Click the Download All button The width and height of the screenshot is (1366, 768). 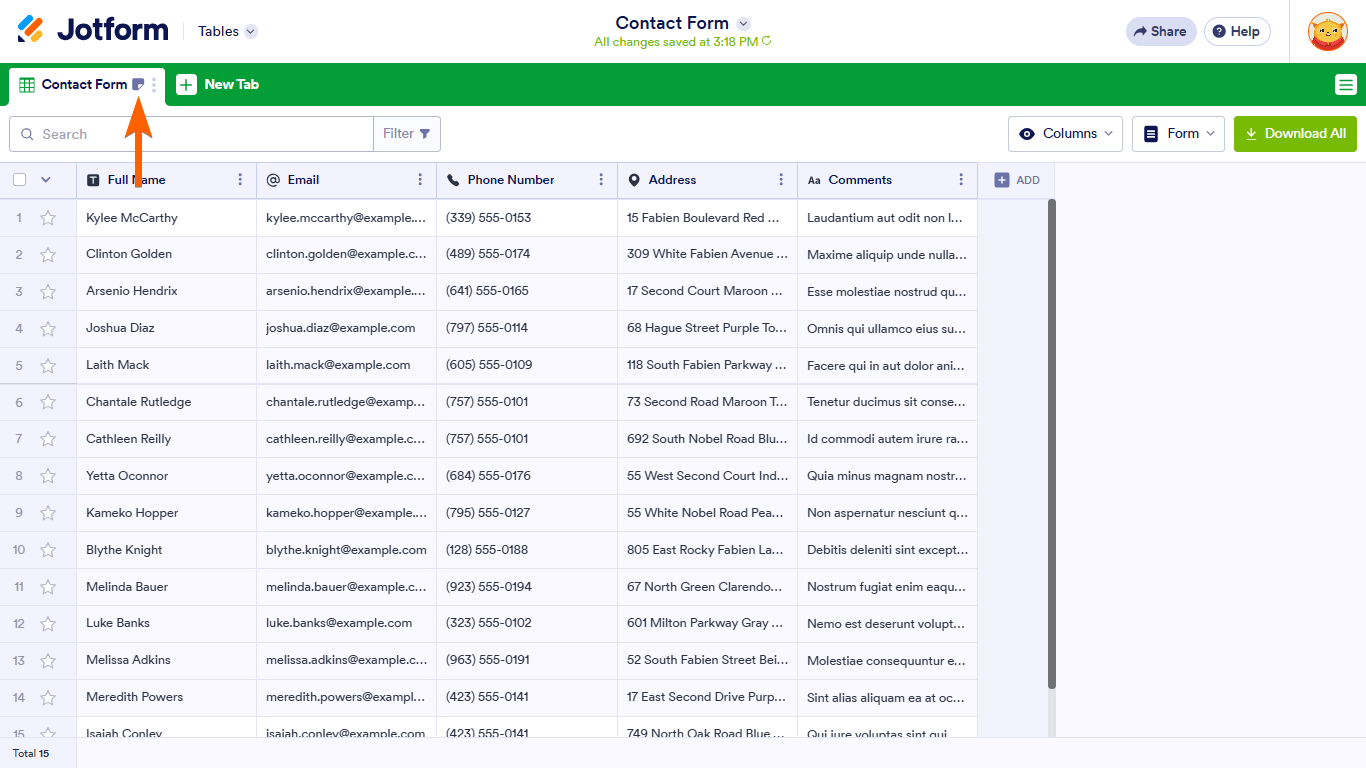pos(1295,134)
